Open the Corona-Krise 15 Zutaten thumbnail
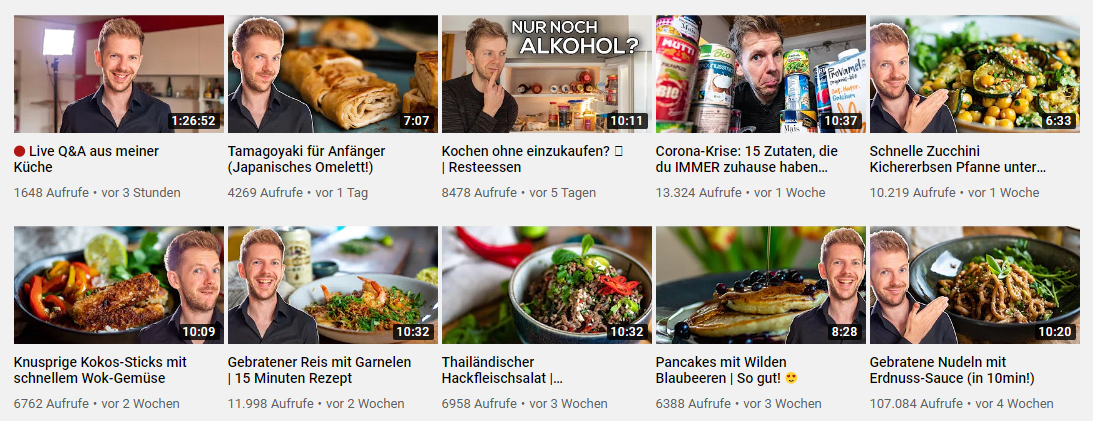 click(760, 74)
